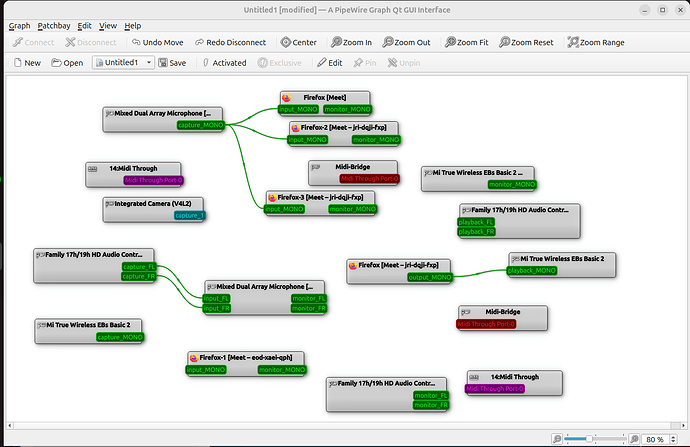Select playback_FR port on Family HD Audio

pyautogui.click(x=477, y=232)
